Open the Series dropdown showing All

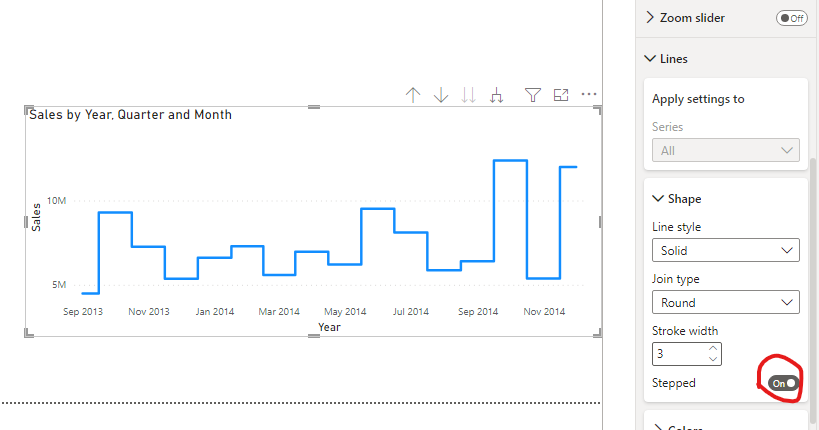(x=726, y=150)
